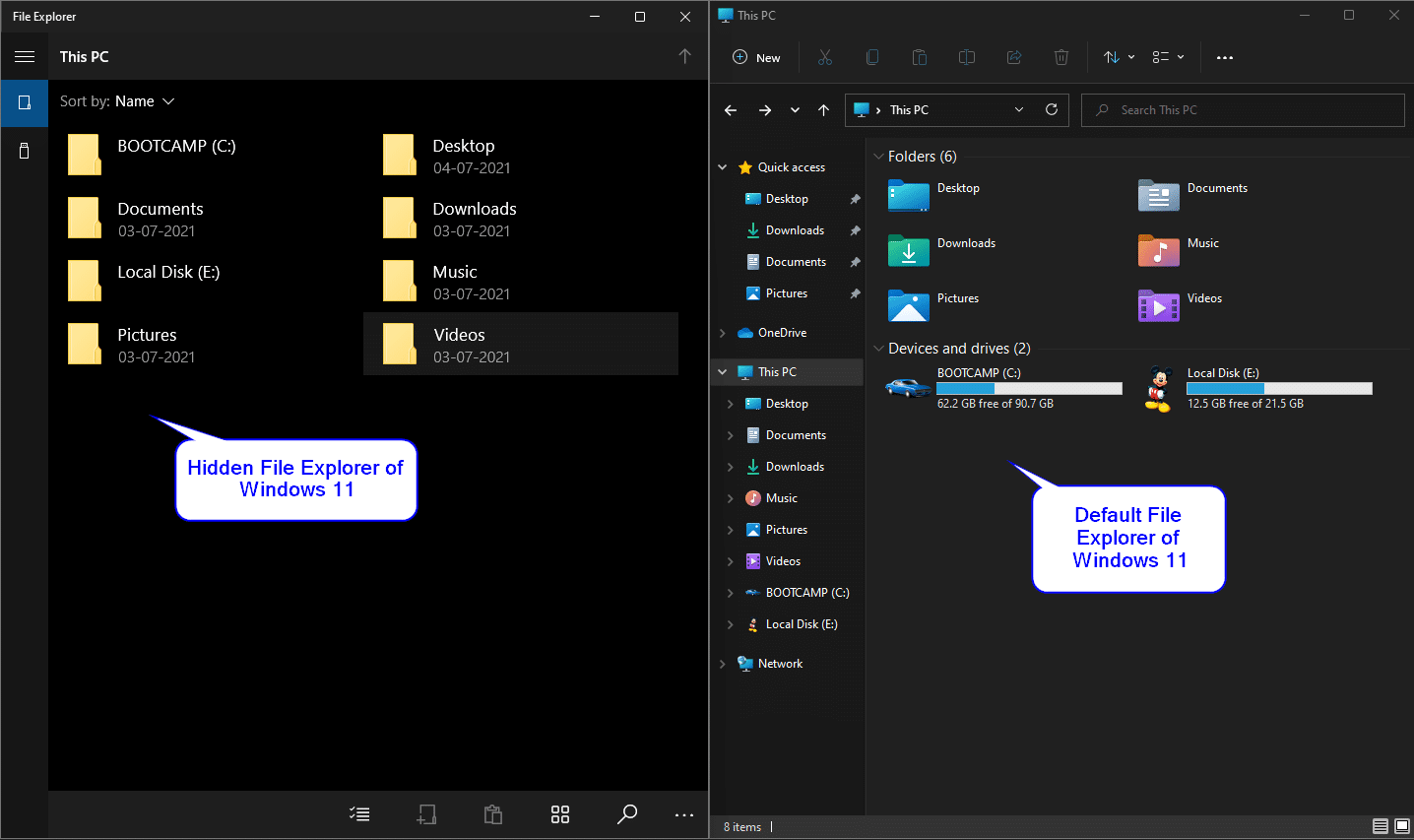
Task: Click the Share icon in default Explorer toolbar
Action: (1014, 57)
